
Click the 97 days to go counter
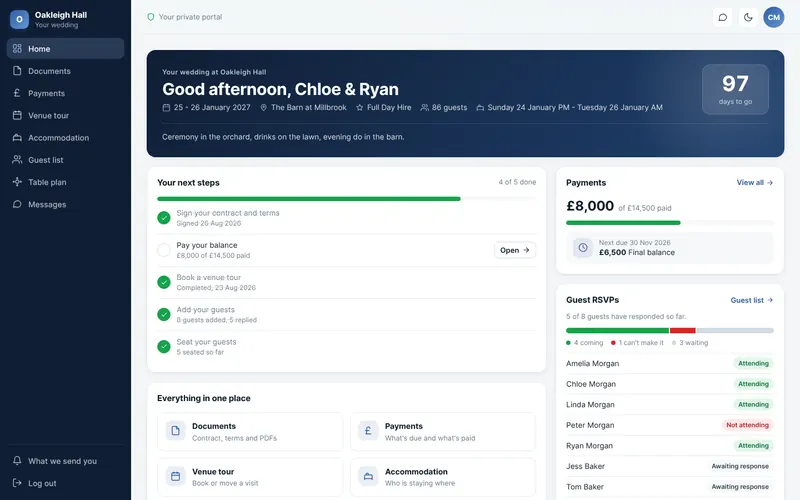[x=735, y=89]
